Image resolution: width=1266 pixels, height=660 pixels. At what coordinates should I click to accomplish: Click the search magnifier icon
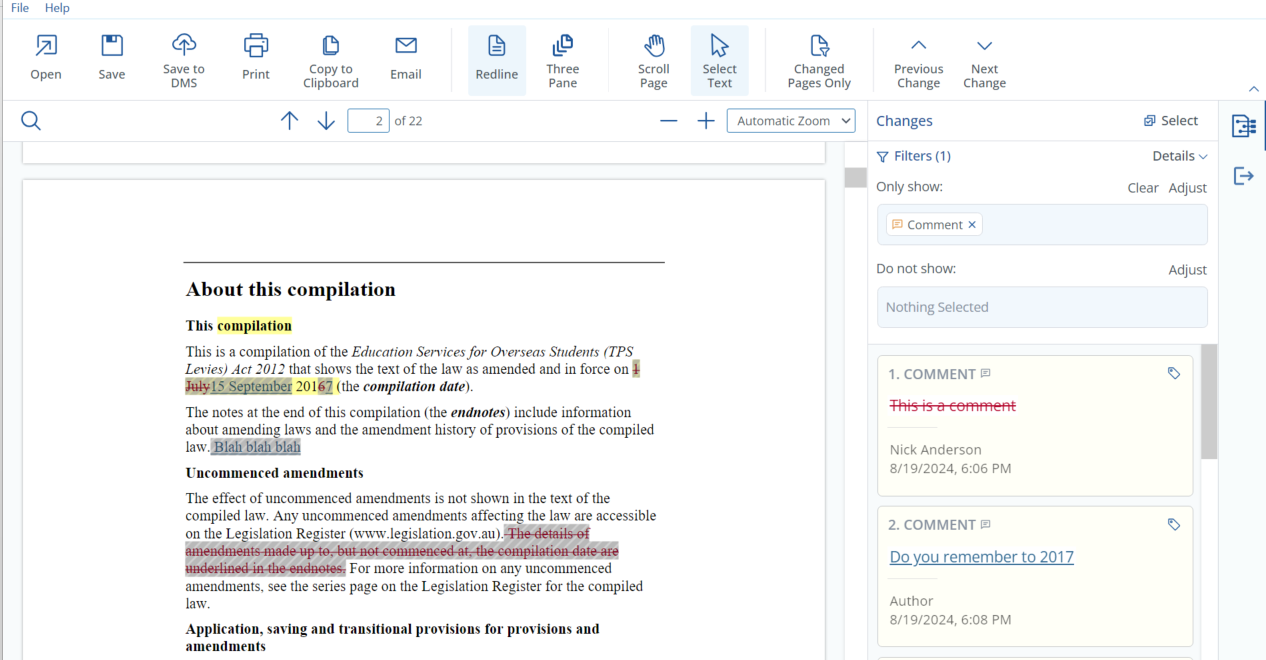click(31, 121)
